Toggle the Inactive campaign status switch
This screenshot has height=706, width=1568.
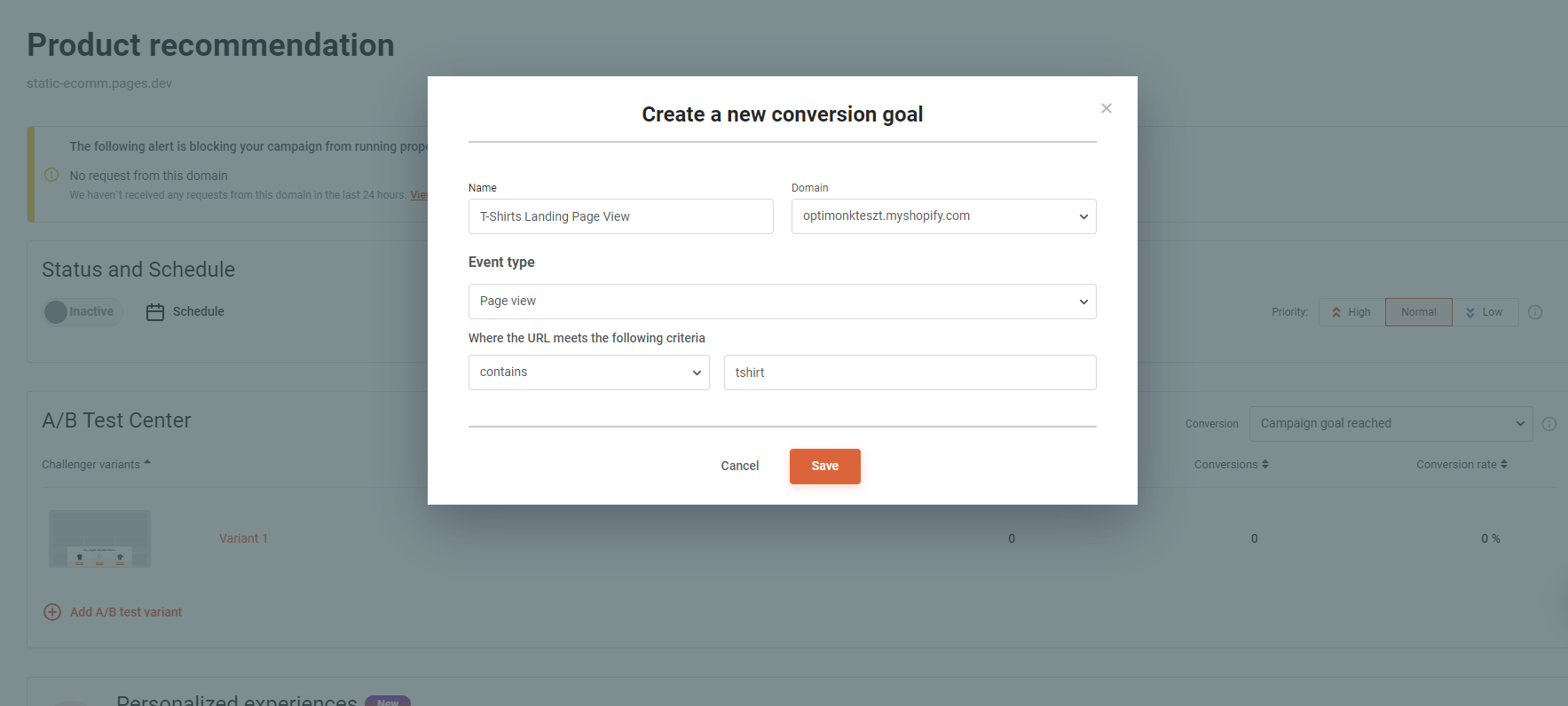(x=83, y=312)
